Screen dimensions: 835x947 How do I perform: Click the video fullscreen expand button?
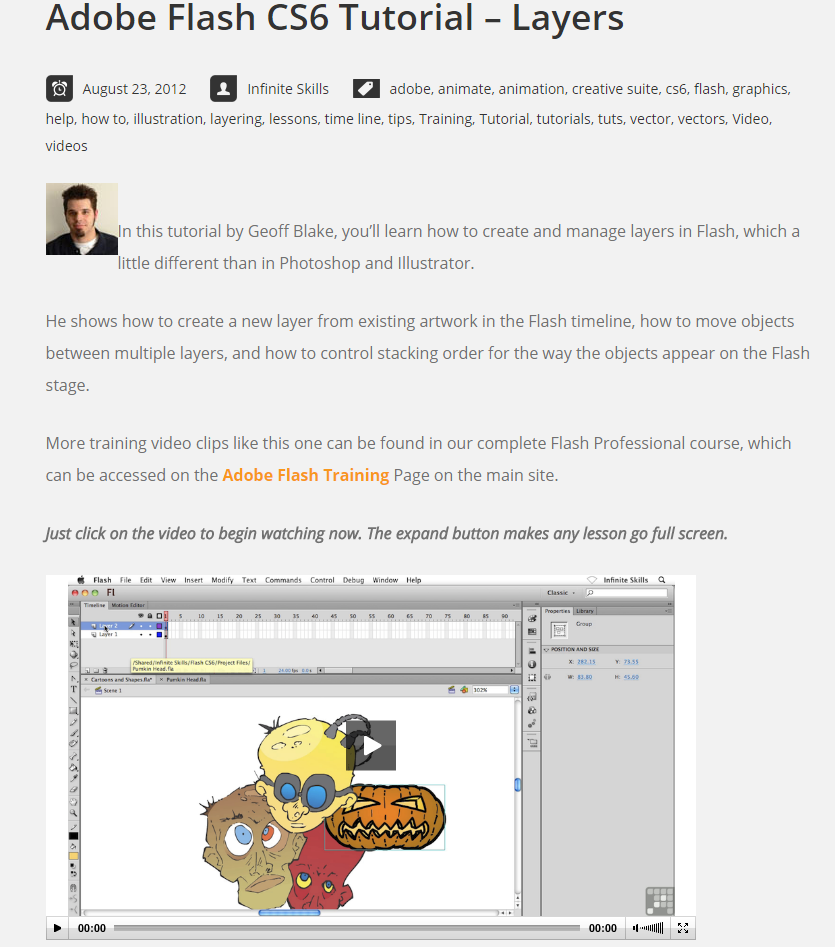coord(683,928)
